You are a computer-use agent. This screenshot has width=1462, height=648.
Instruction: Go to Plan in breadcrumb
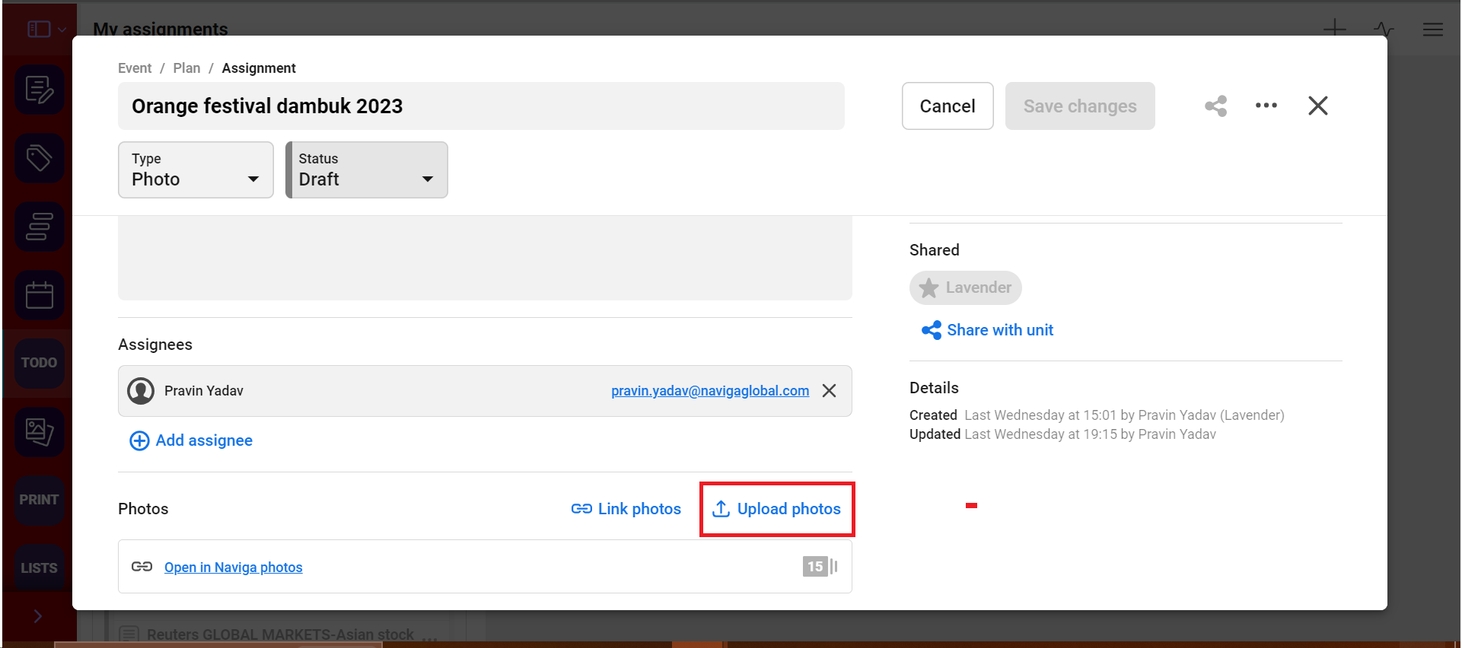pos(187,68)
